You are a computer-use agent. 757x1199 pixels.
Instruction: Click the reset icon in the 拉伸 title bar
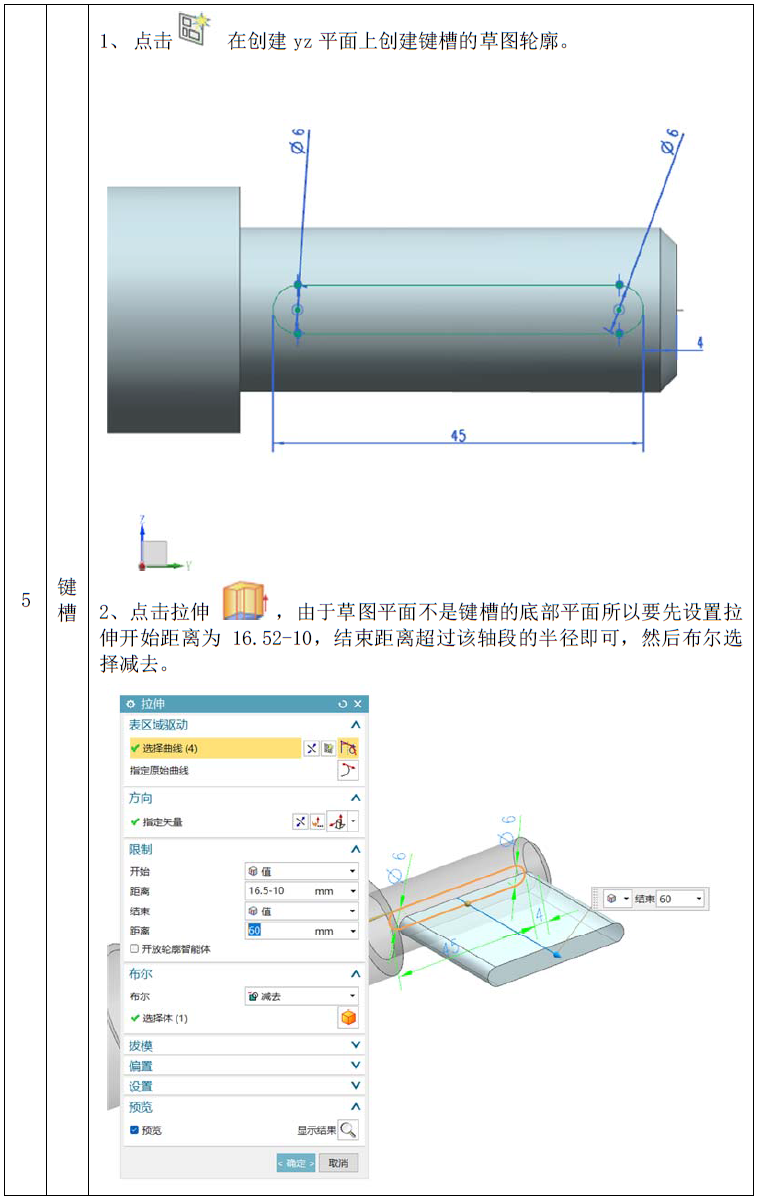coord(343,703)
